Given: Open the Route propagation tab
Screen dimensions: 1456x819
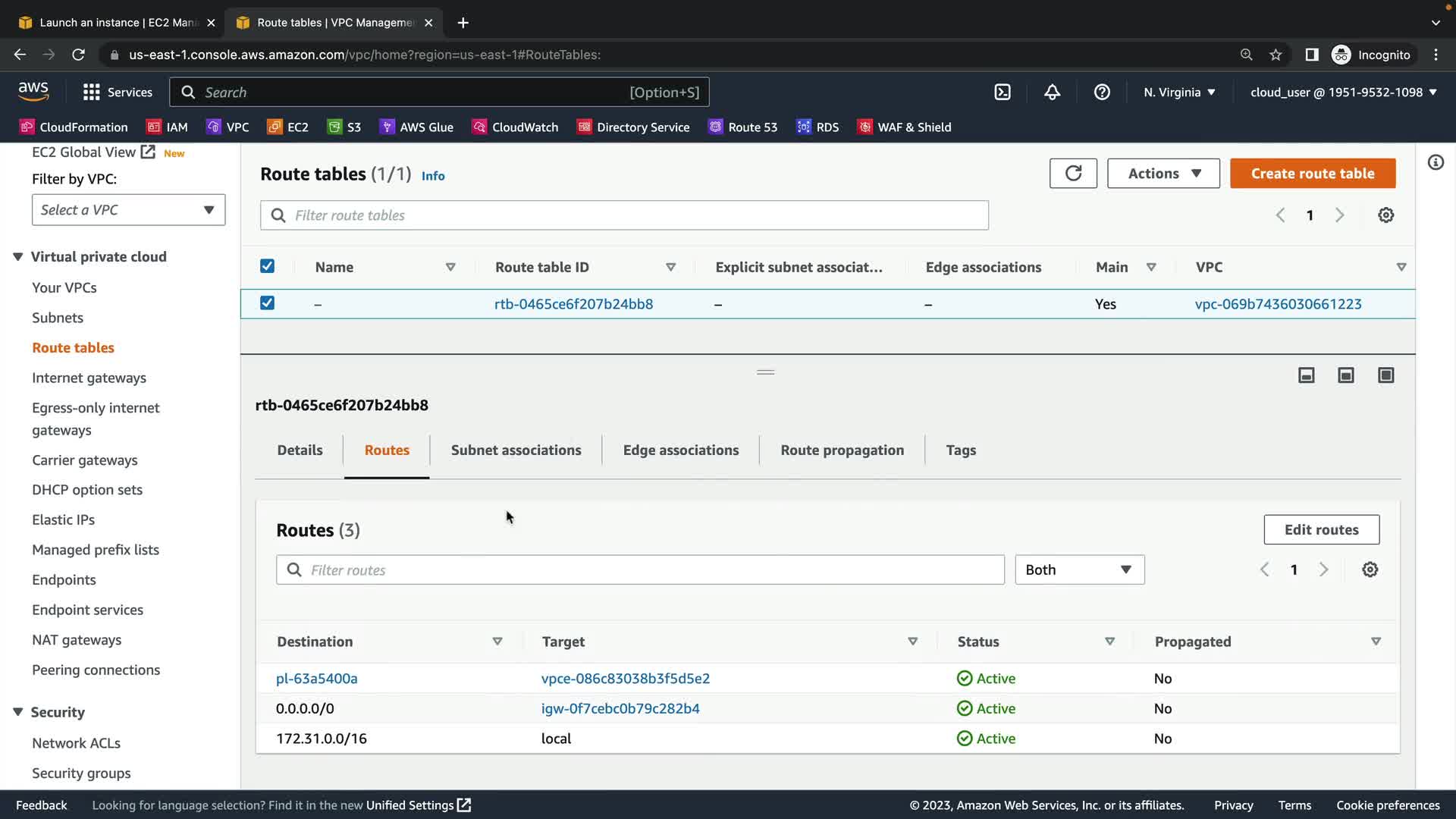Looking at the screenshot, I should pyautogui.click(x=842, y=450).
